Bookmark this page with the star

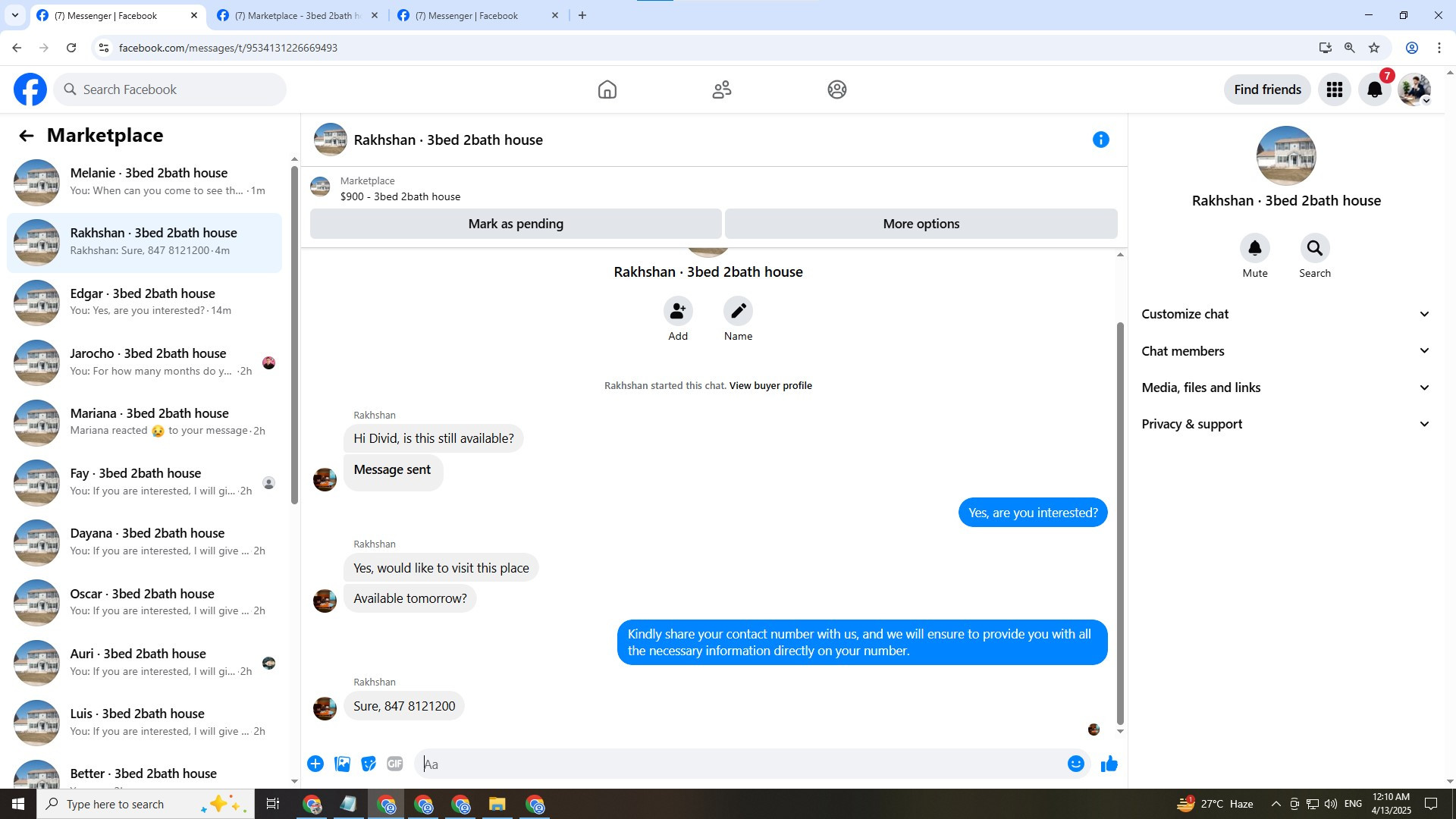coord(1374,48)
